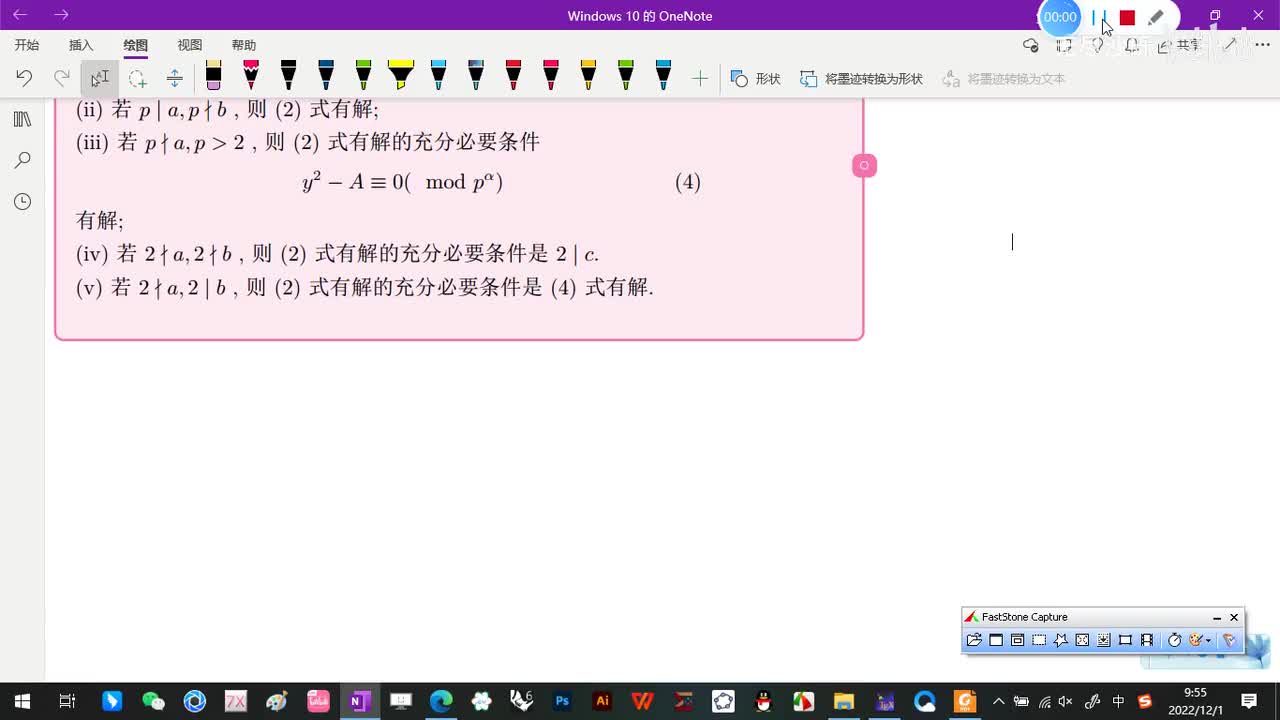Stop the recording with red square
Image resolution: width=1280 pixels, height=720 pixels.
(1127, 17)
